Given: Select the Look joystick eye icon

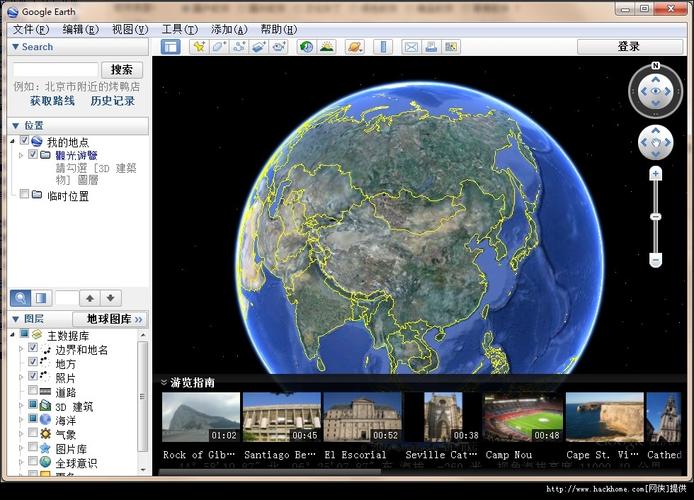Looking at the screenshot, I should pyautogui.click(x=655, y=92).
